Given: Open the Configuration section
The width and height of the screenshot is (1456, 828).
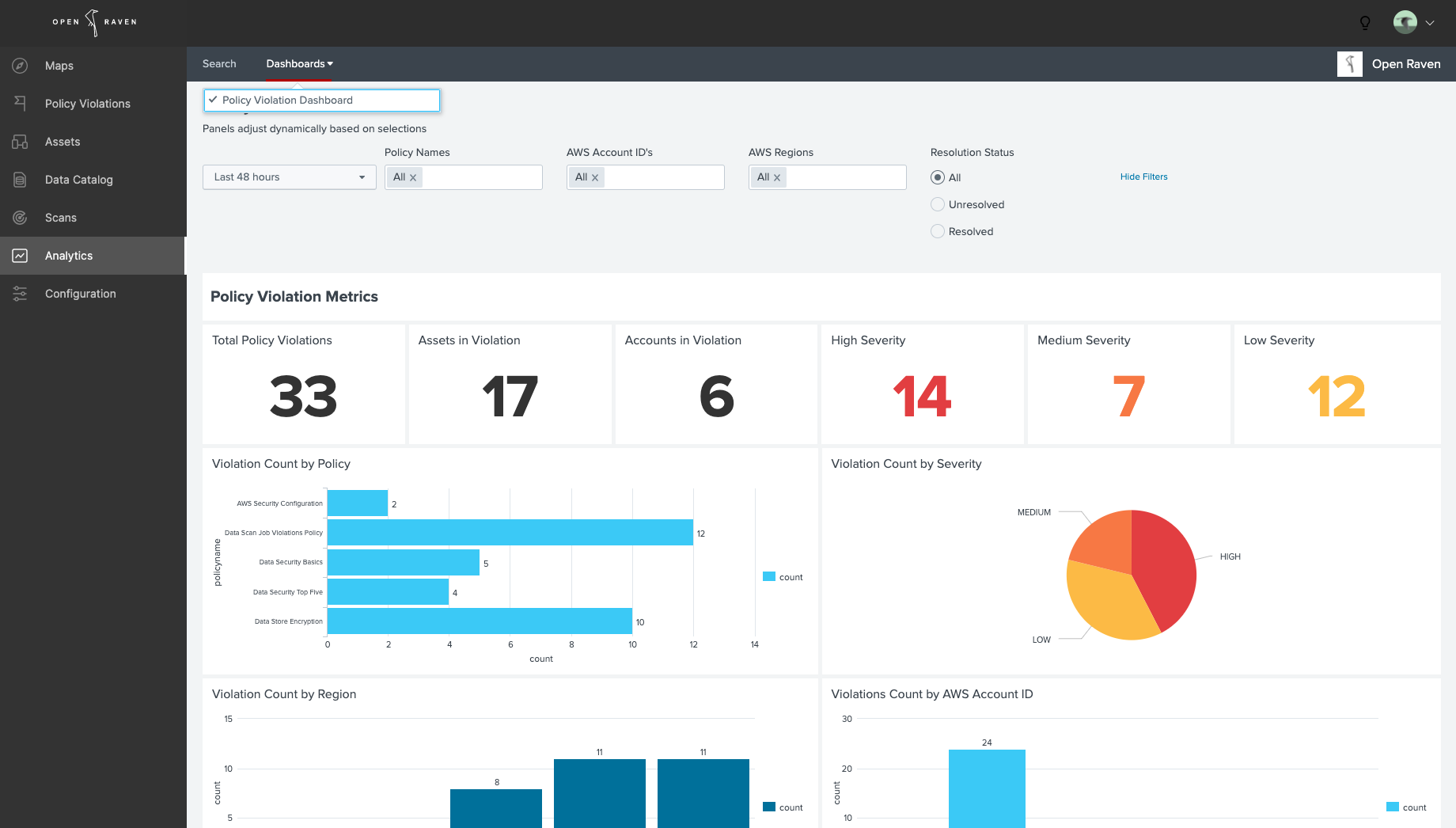Looking at the screenshot, I should [x=93, y=294].
